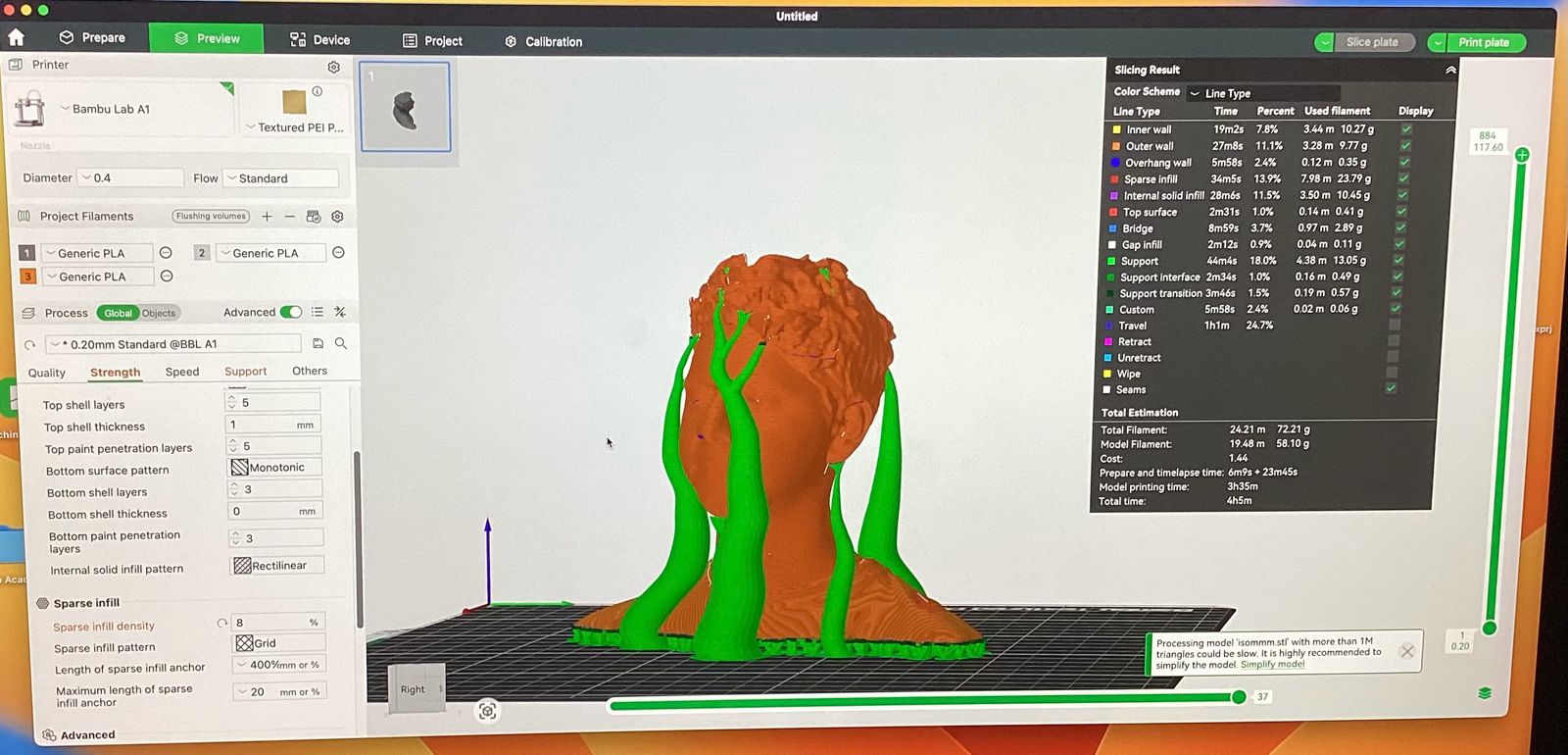
Task: Click the Right view orientation cube
Action: 416,689
